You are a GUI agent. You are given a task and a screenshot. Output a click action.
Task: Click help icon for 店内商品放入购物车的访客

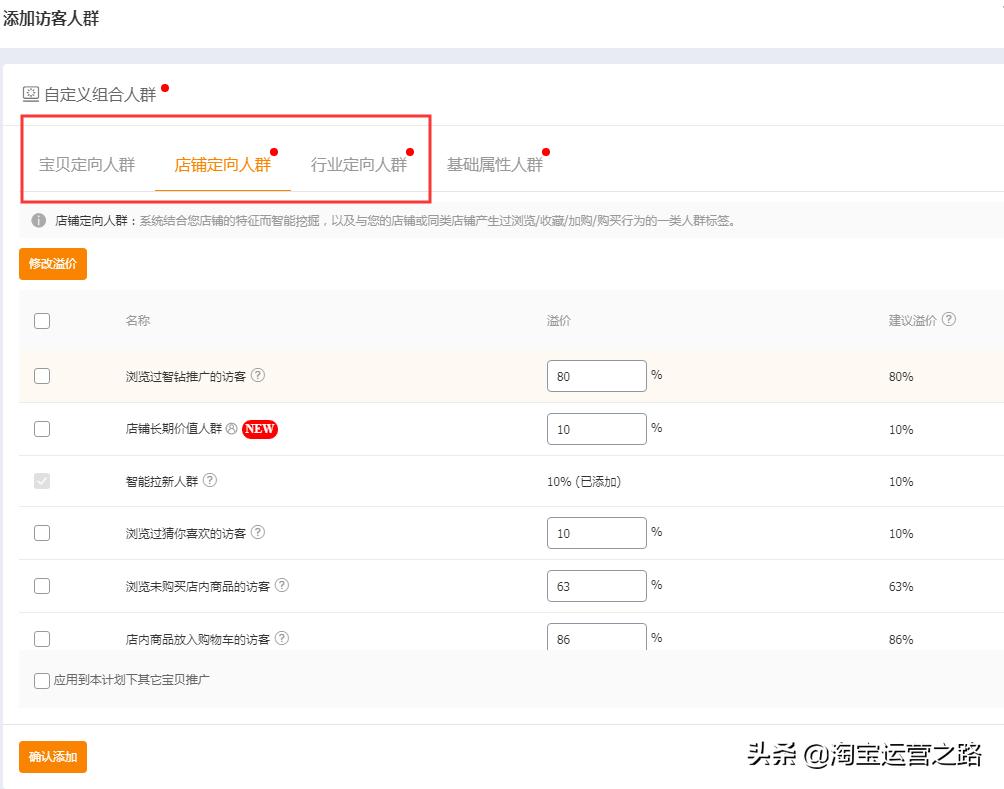tap(280, 637)
